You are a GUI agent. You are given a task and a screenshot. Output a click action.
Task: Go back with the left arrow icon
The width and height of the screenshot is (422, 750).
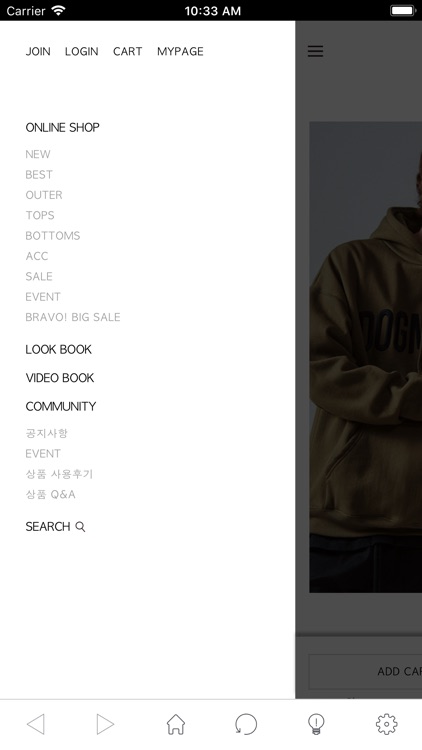(36, 724)
